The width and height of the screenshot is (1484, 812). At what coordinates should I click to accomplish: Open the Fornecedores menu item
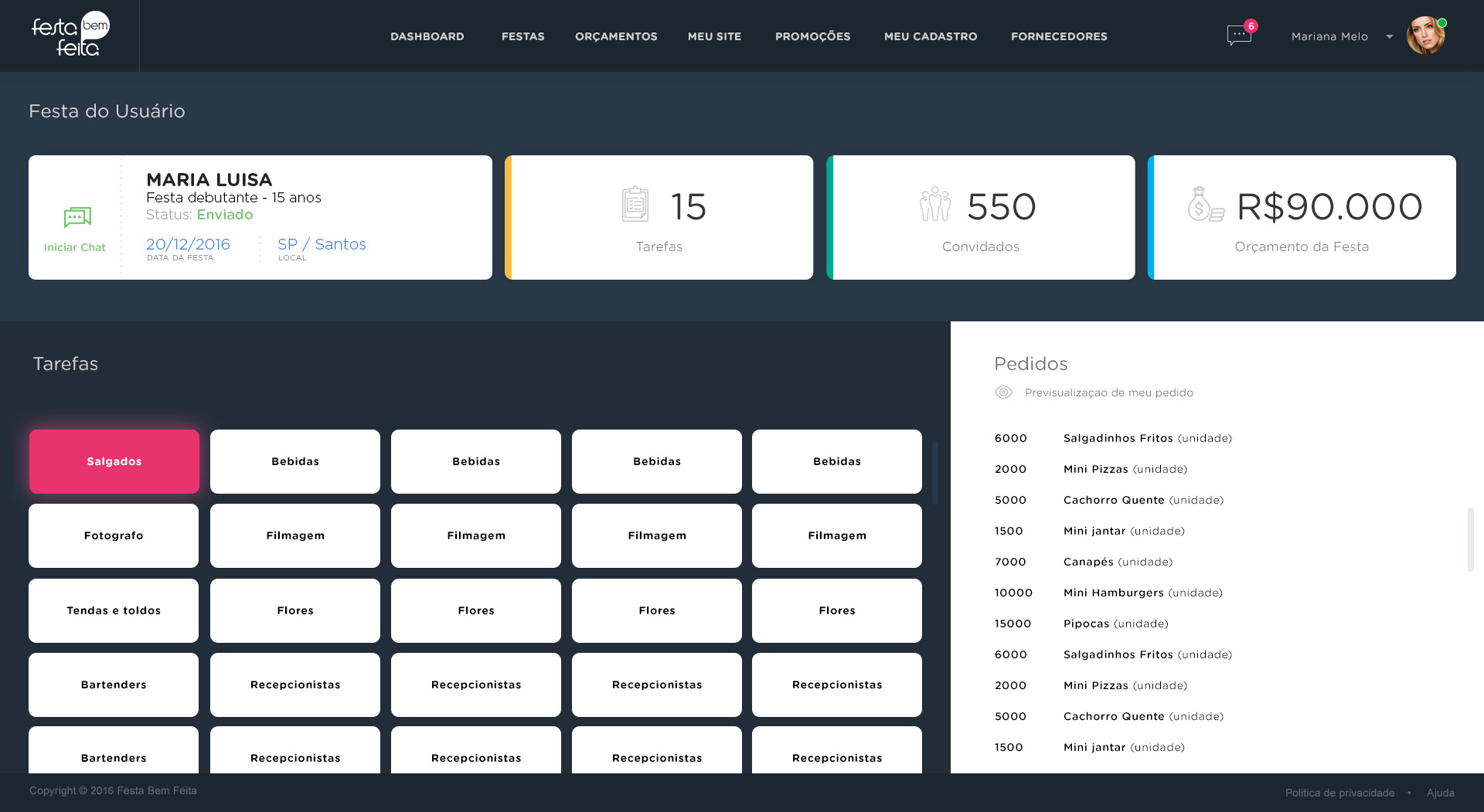click(1059, 36)
